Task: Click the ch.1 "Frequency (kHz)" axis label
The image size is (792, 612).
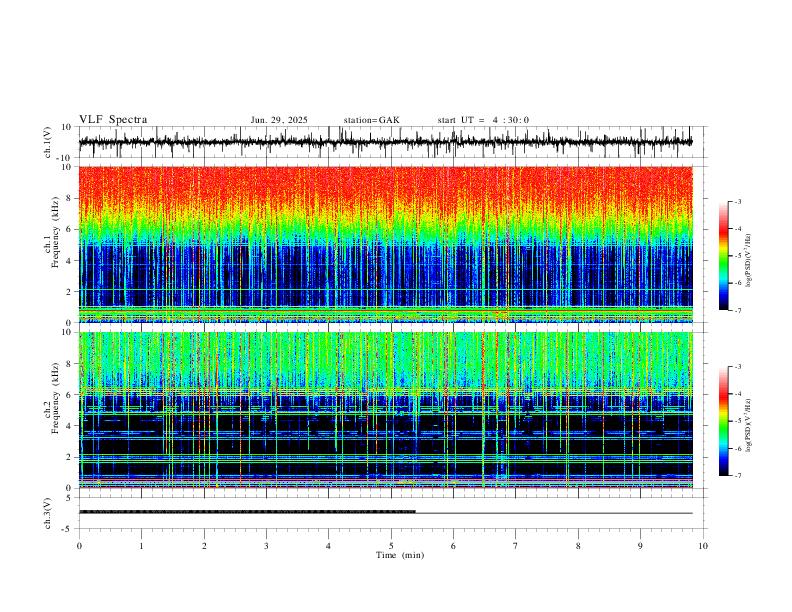Action: 55,233
